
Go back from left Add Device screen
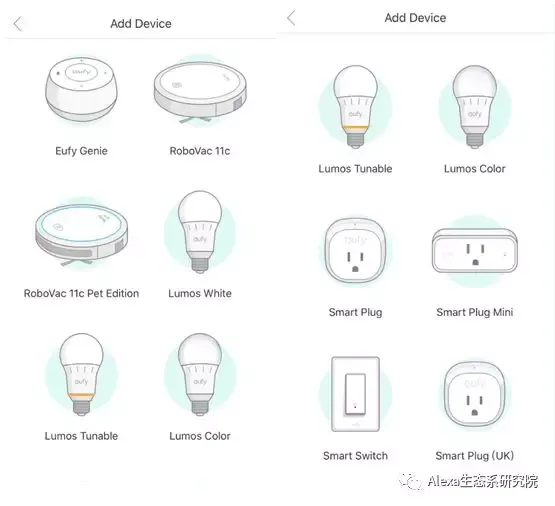pos(18,24)
